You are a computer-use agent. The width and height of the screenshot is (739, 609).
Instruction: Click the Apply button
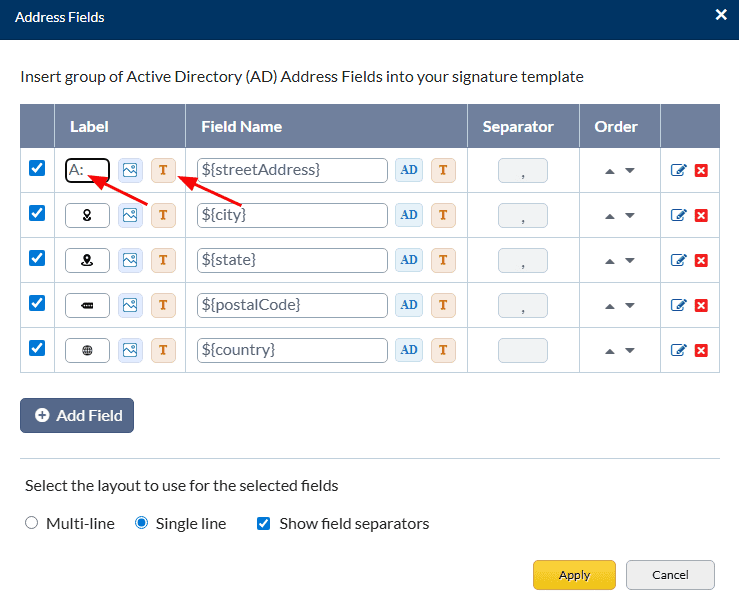[574, 575]
